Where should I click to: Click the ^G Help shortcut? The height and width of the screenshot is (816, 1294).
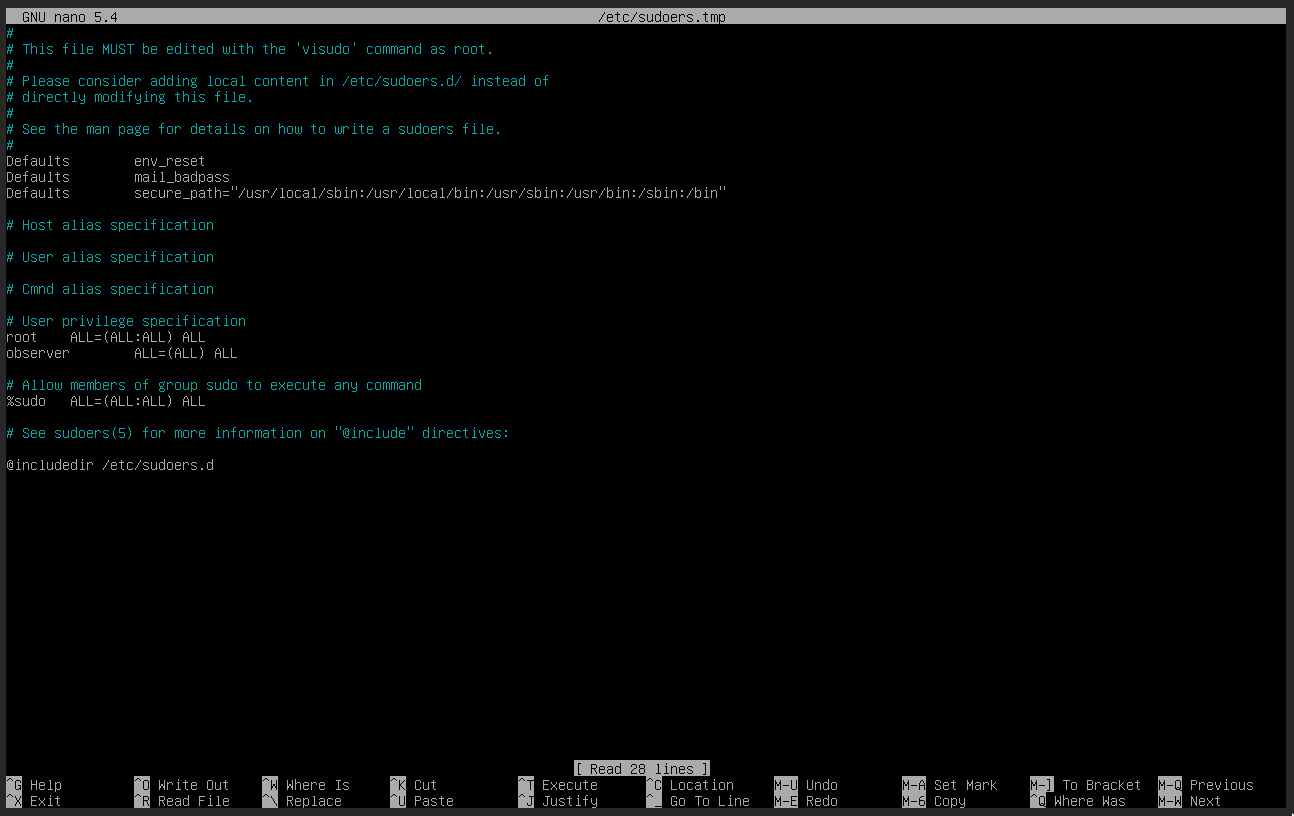pos(34,785)
